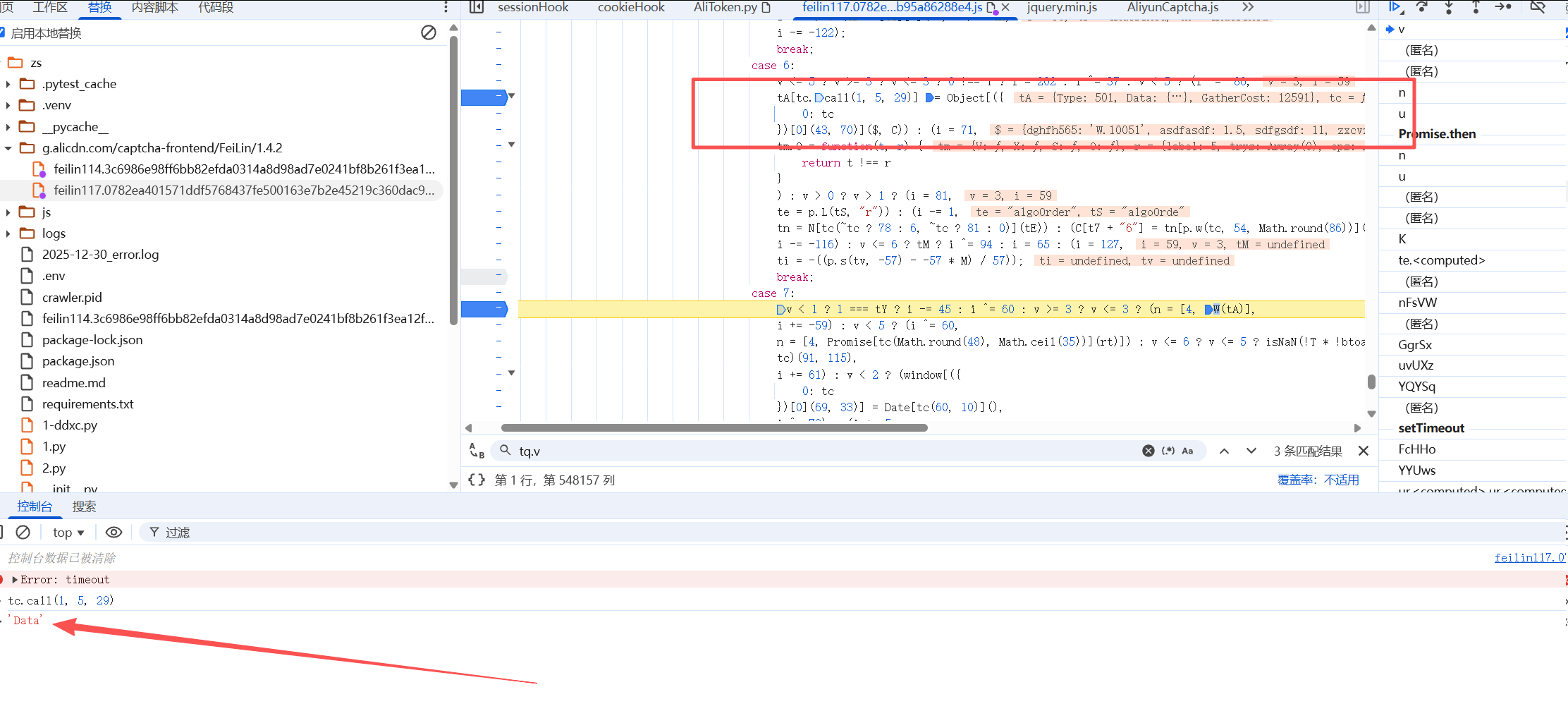Switch to the 工作区 tab

point(50,7)
